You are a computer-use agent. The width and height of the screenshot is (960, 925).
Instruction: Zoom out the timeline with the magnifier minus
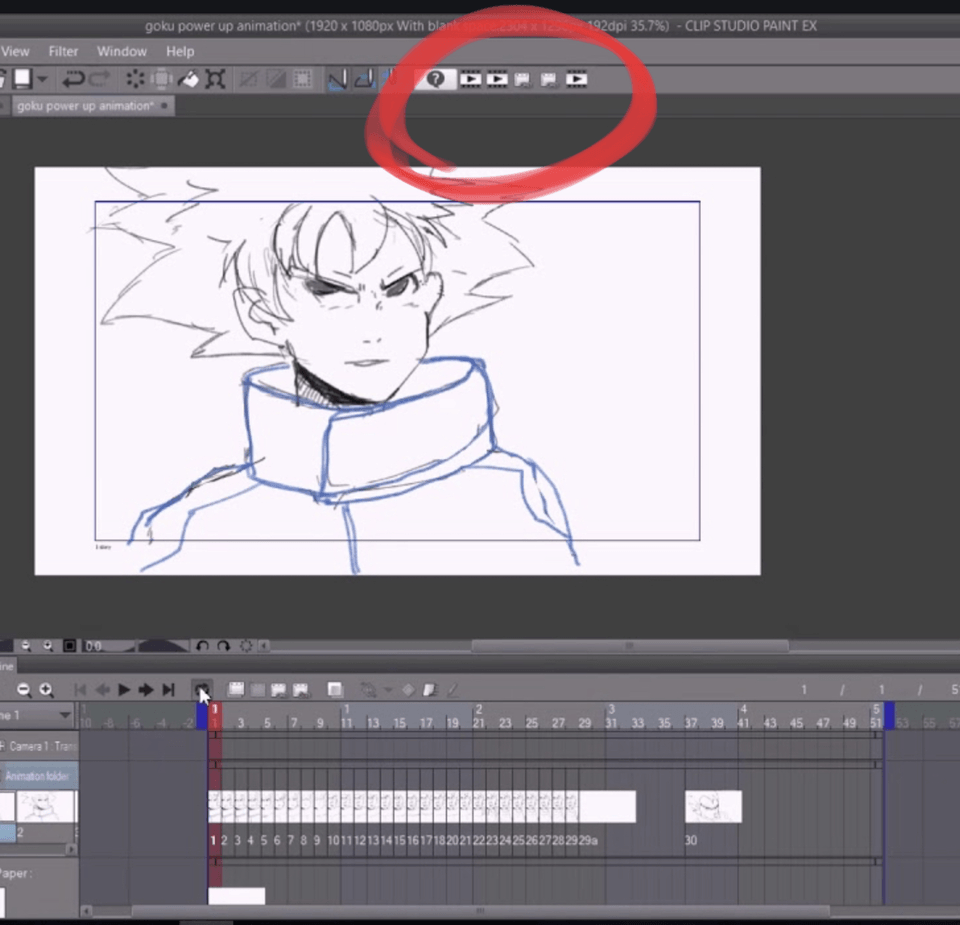pos(23,690)
